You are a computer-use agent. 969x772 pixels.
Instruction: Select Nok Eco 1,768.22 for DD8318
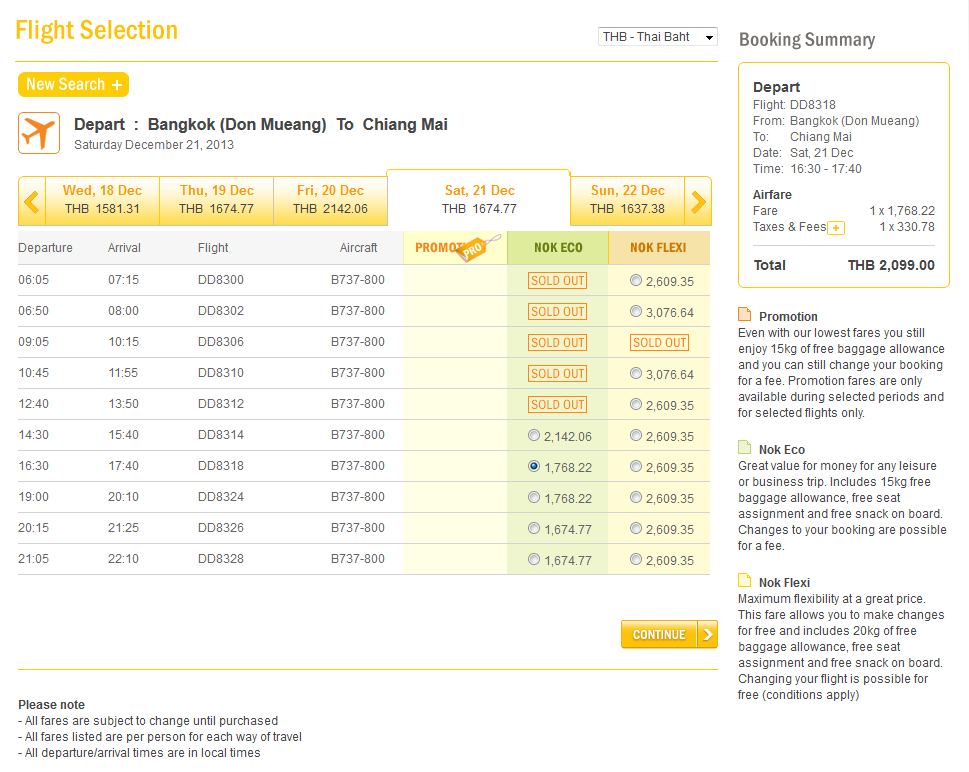[x=534, y=466]
